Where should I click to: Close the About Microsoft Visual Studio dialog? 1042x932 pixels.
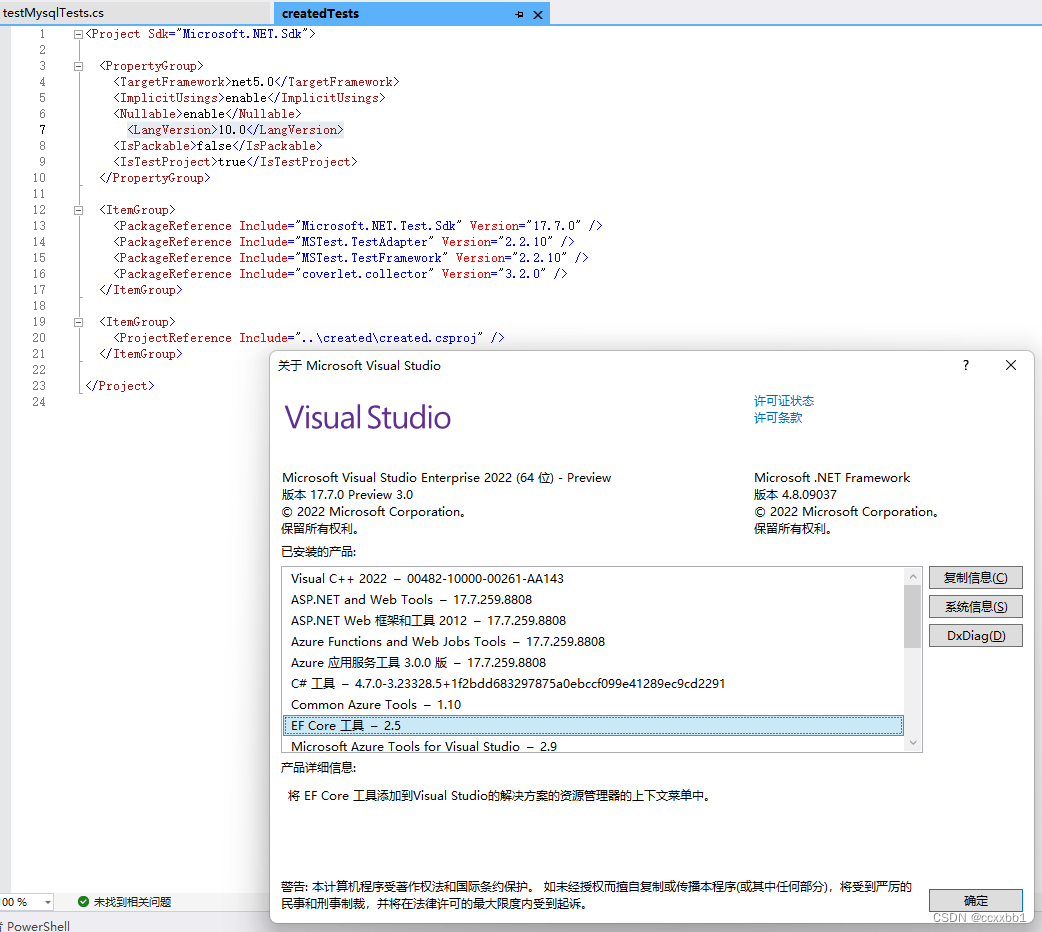[x=1011, y=365]
